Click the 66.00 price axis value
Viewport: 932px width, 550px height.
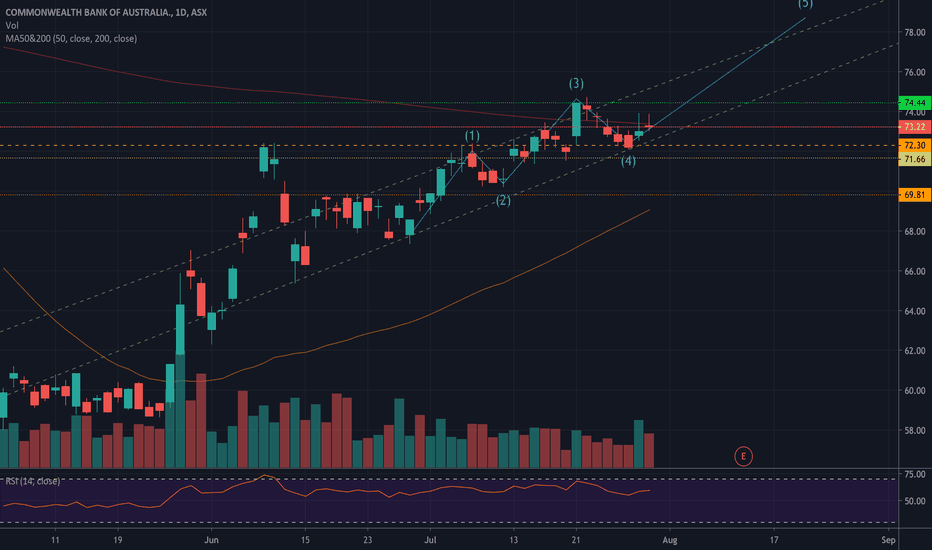pos(914,271)
